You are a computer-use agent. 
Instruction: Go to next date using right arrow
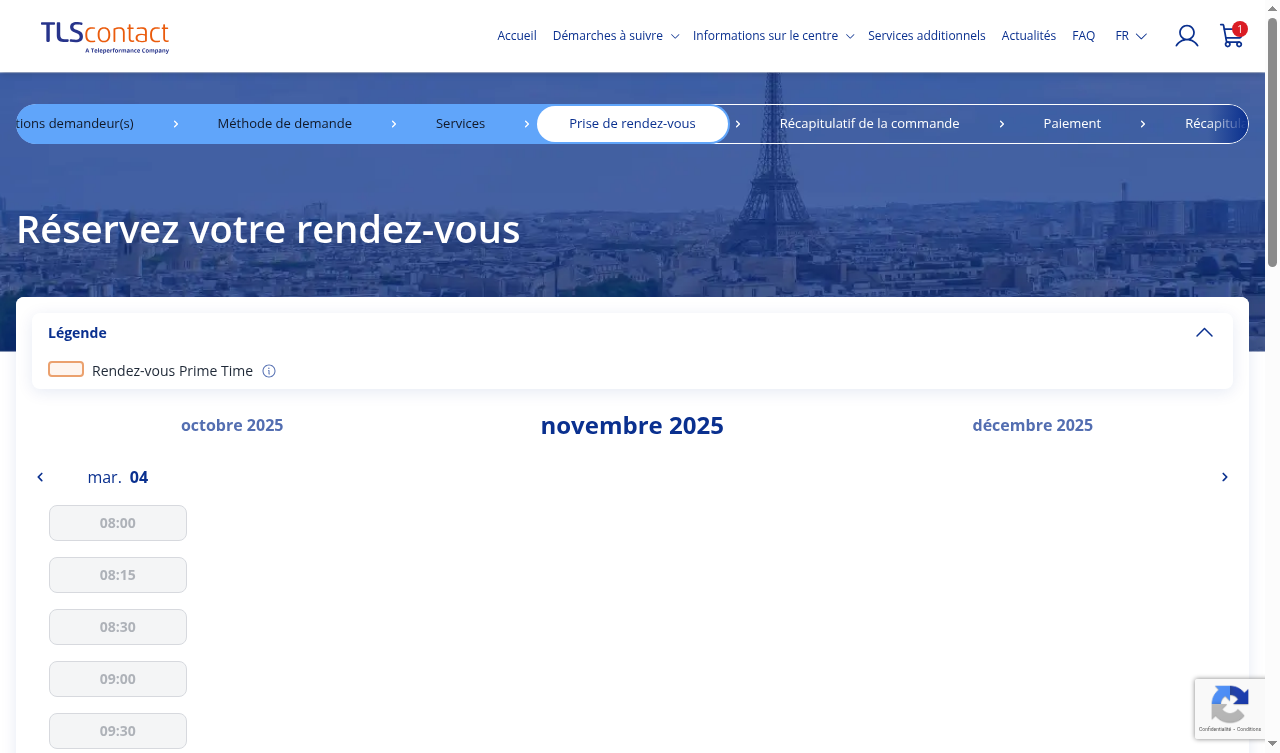[x=1224, y=477]
